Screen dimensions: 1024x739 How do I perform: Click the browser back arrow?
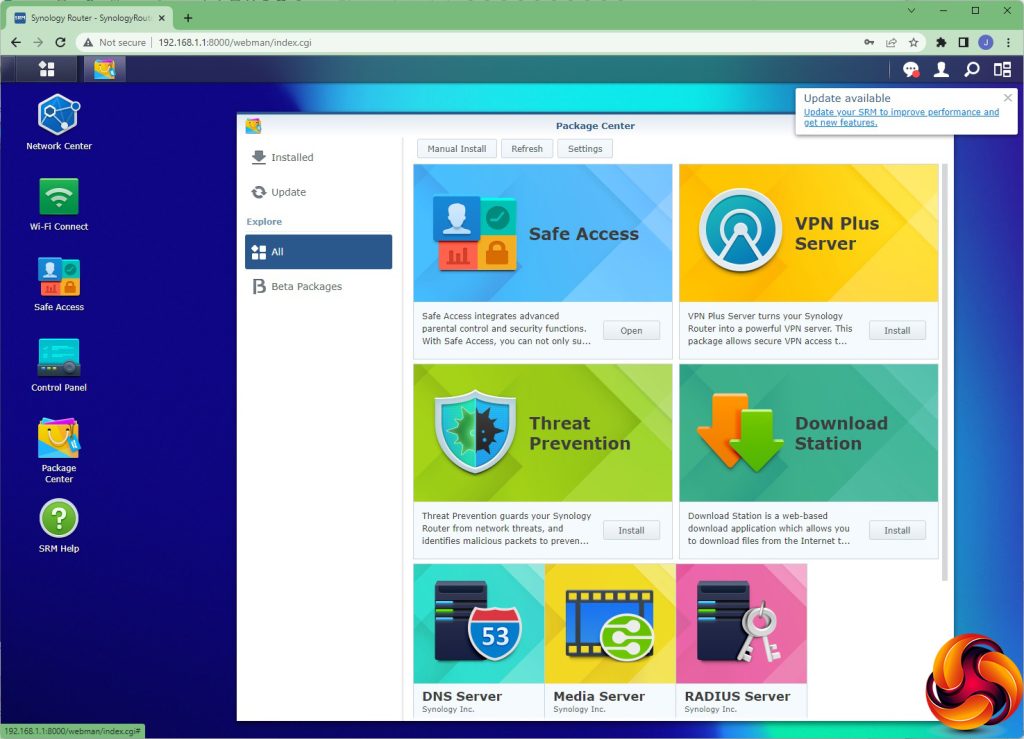(x=16, y=42)
